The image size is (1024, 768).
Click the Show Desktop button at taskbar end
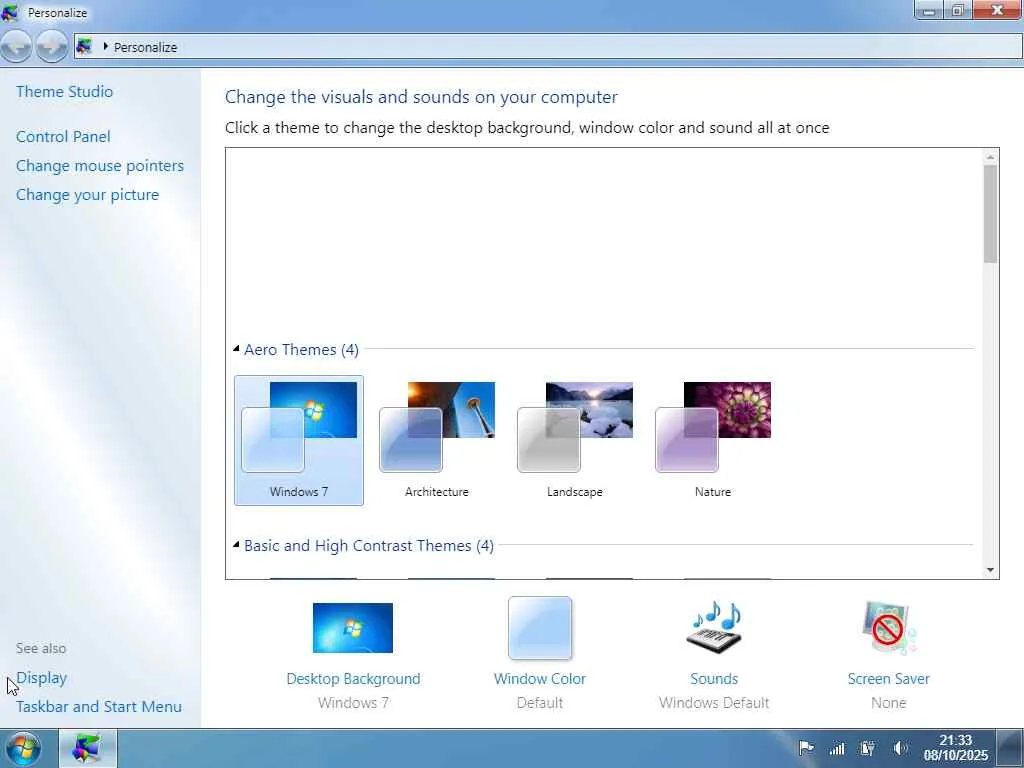coord(1010,748)
